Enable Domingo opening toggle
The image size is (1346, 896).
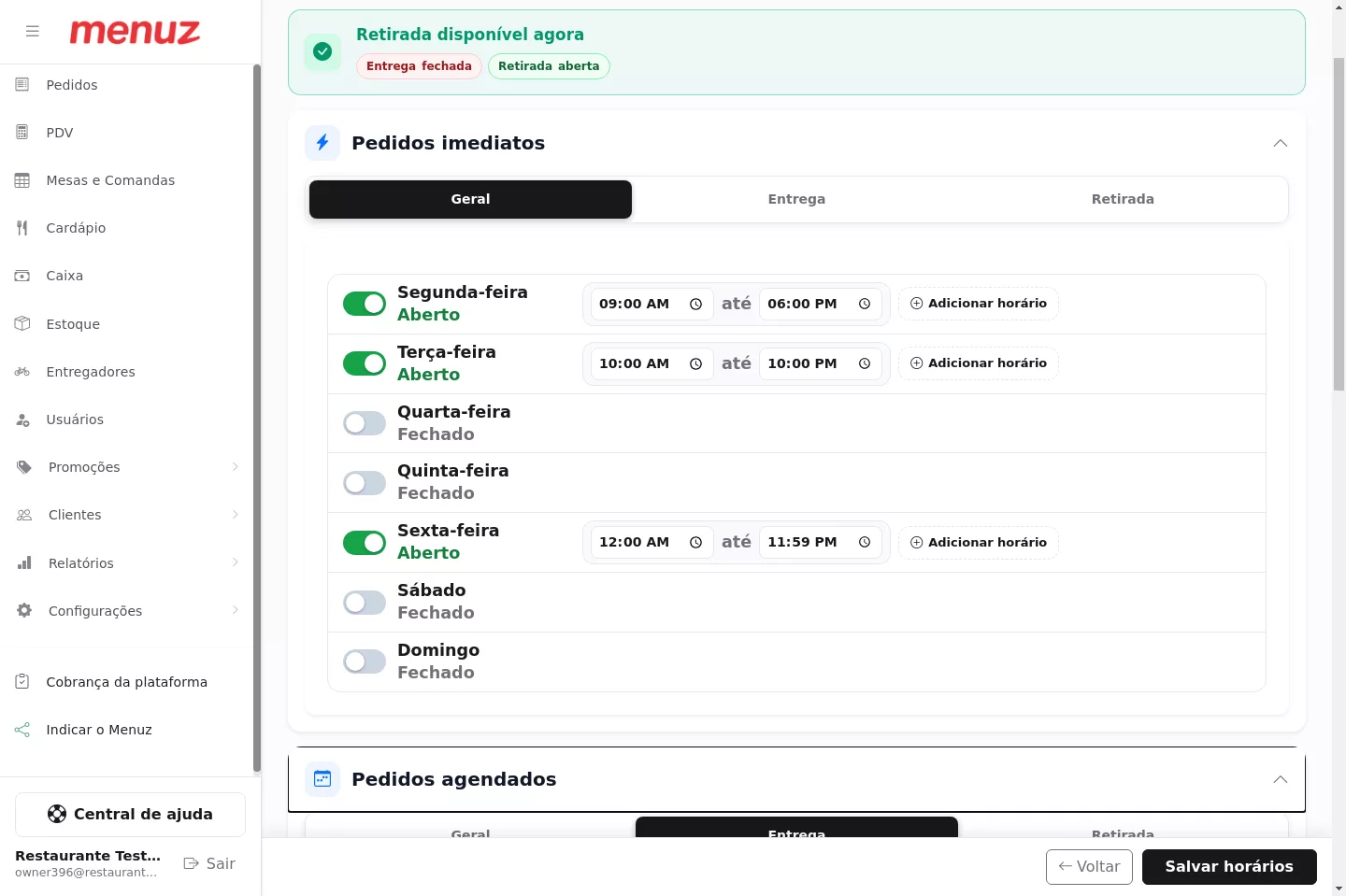(365, 661)
